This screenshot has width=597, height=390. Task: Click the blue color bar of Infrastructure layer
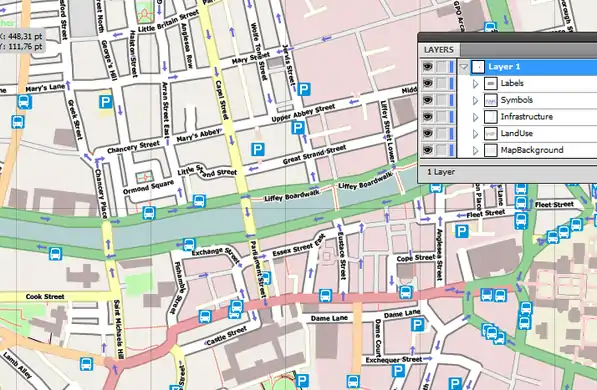point(452,117)
